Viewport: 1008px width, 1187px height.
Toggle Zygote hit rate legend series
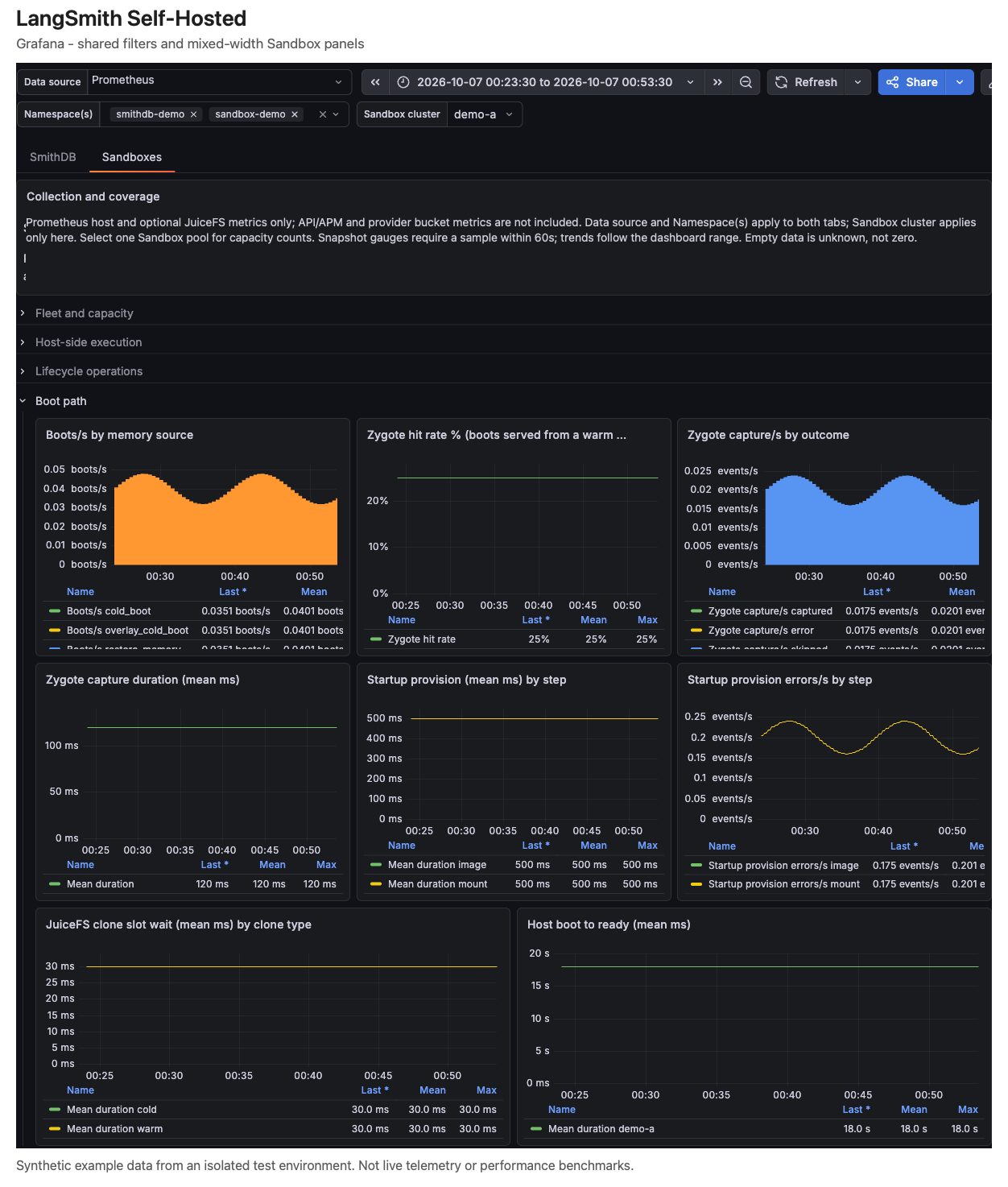click(422, 639)
